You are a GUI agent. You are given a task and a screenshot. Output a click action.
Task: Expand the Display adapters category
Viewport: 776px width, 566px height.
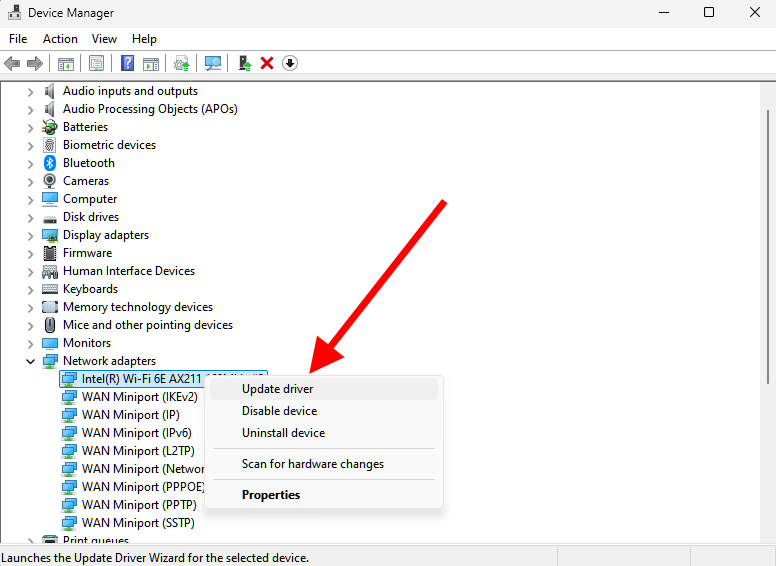pos(30,235)
